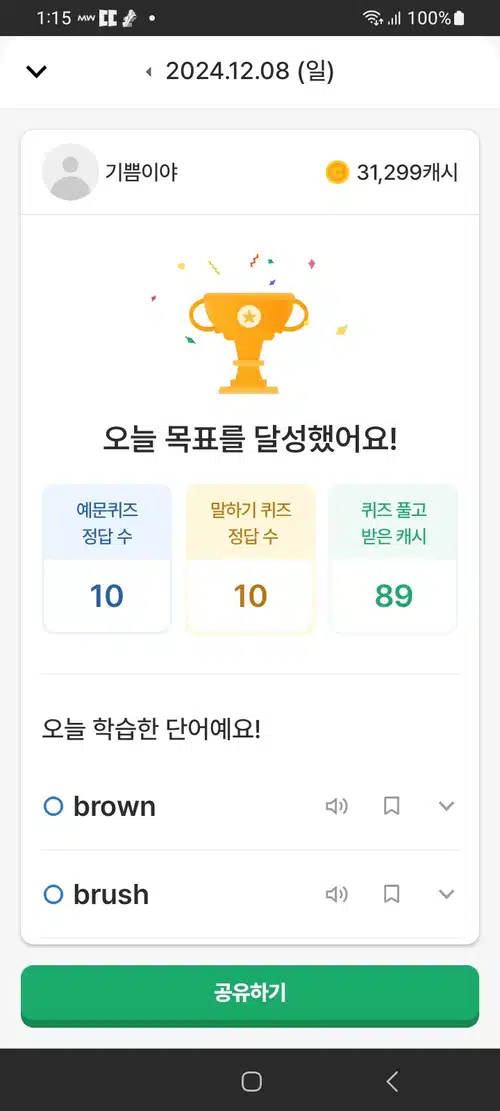This screenshot has width=500, height=1111.
Task: Tap the 31,299캐시 balance text
Action: [x=407, y=172]
